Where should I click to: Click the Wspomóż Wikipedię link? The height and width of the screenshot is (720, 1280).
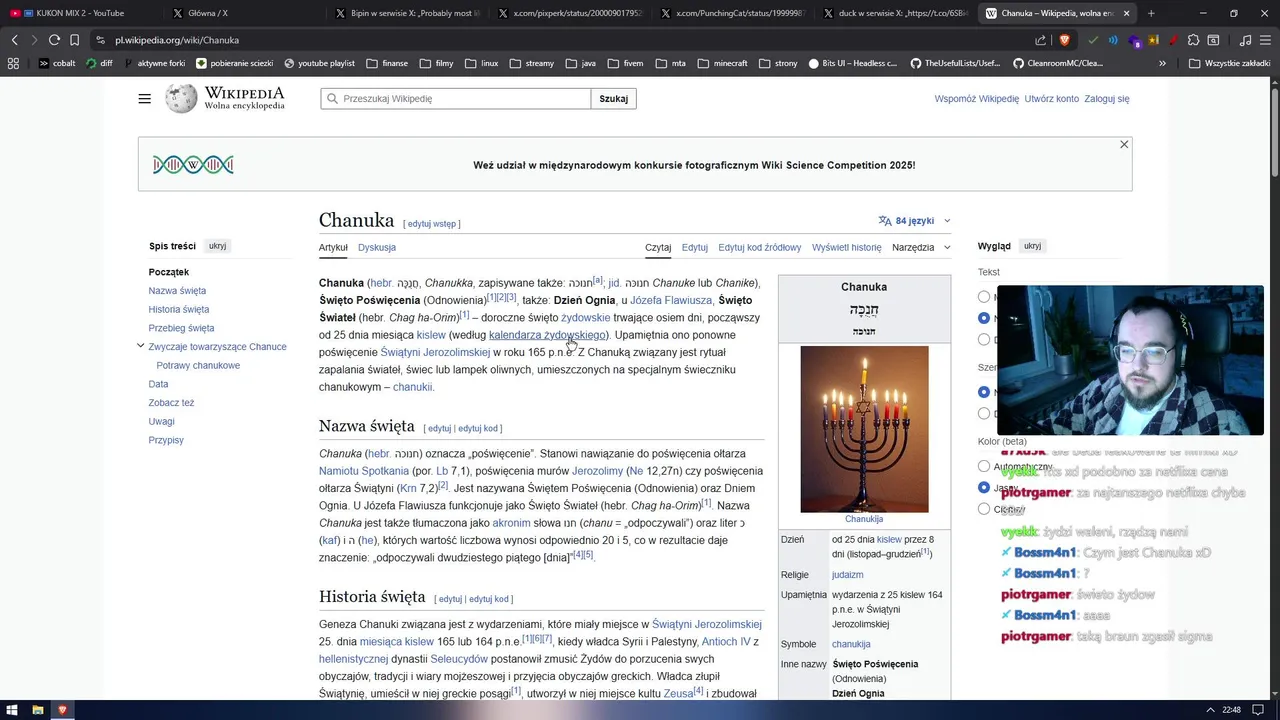pyautogui.click(x=977, y=99)
